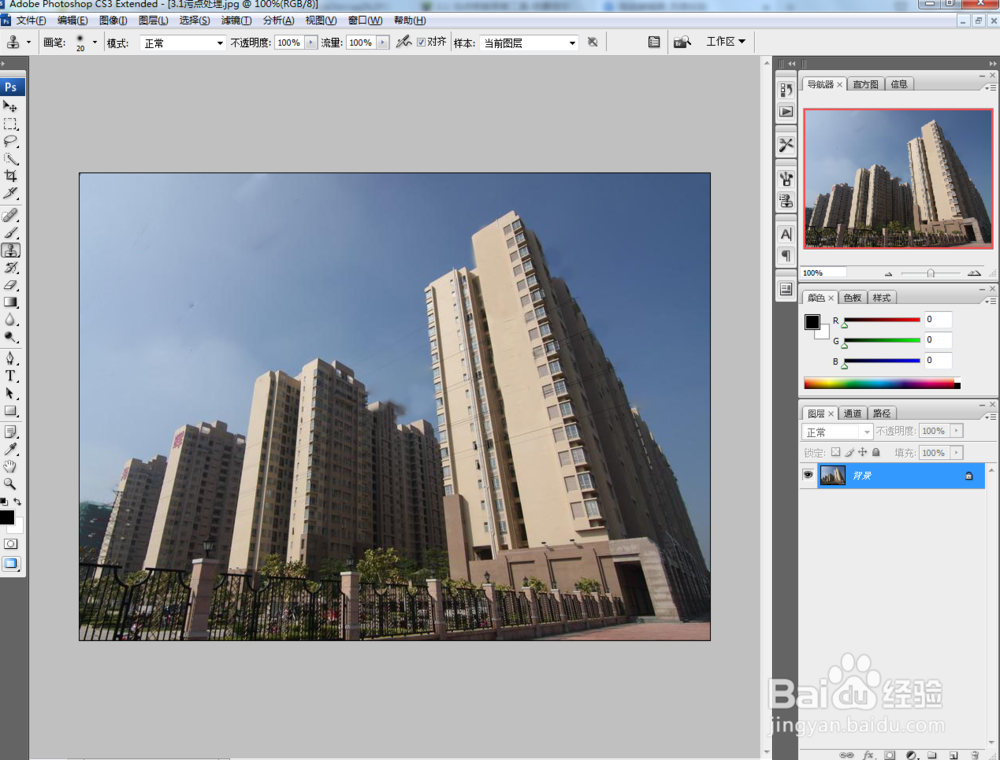Open the 填充 fill arrow
The width and height of the screenshot is (1000, 760).
pos(956,453)
